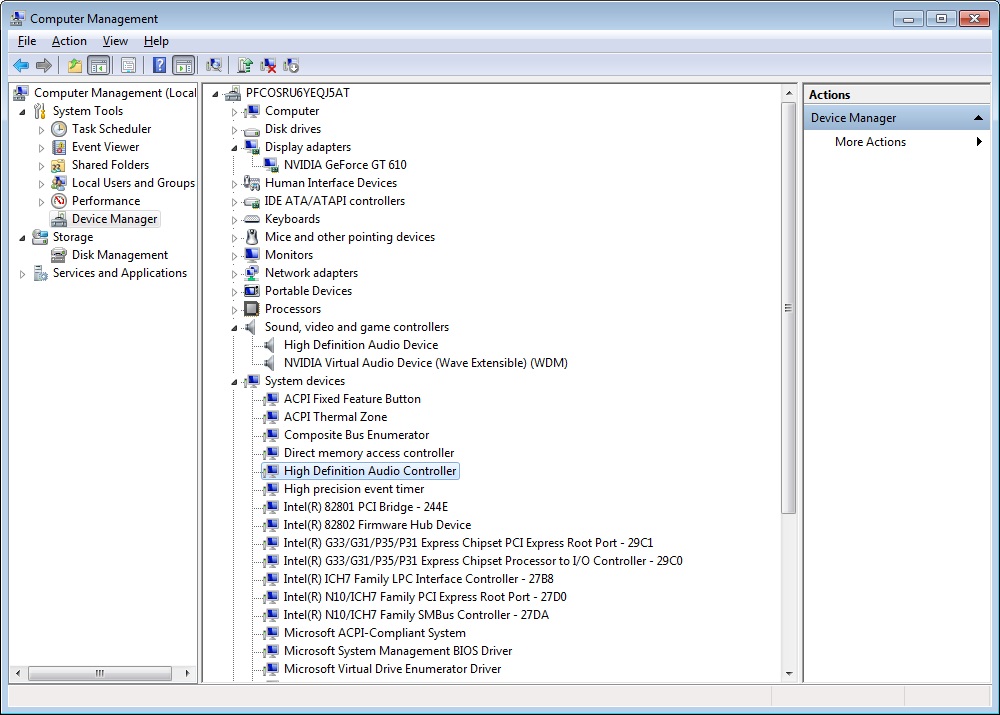Viewport: 1000px width, 715px height.
Task: Select ACPI Fixed Feature Button device
Action: point(352,399)
